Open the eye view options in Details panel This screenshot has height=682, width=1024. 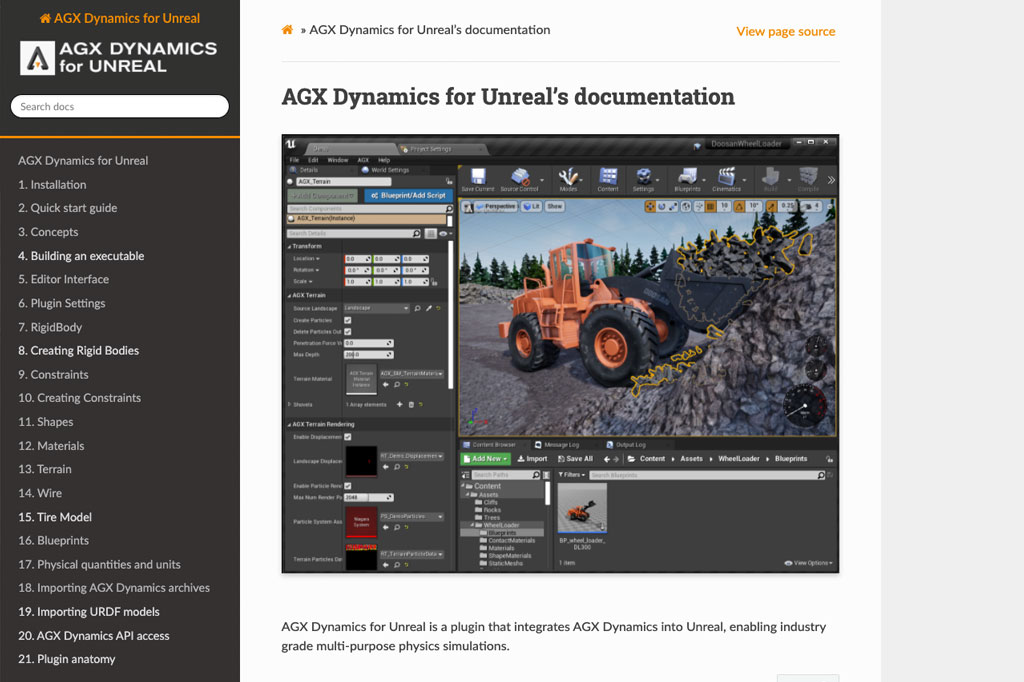click(443, 234)
